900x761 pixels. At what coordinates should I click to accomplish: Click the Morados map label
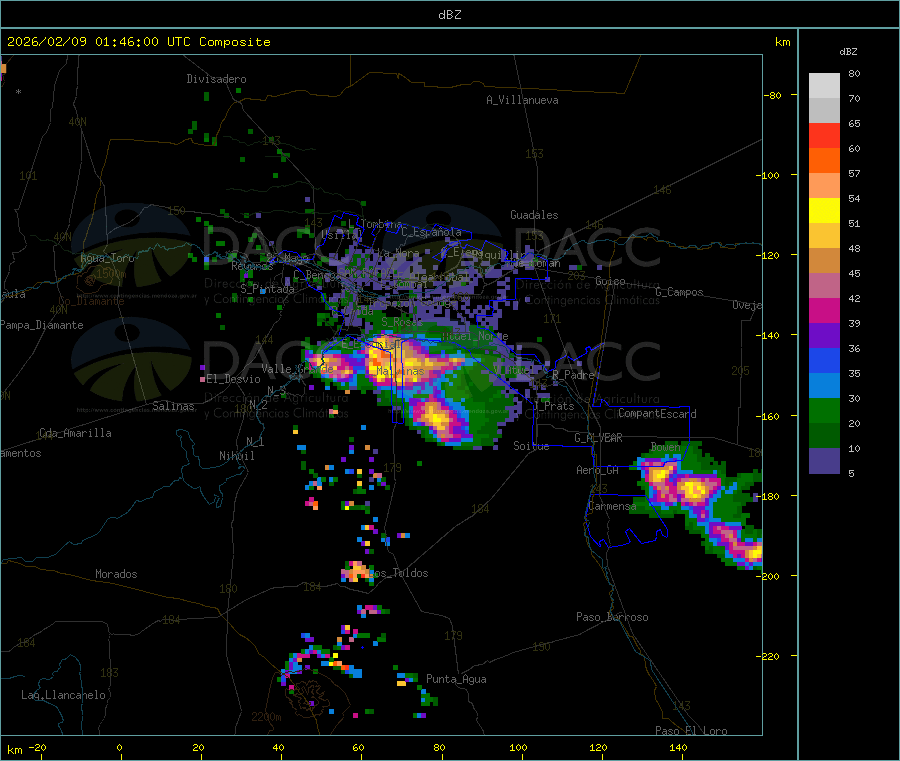pos(116,574)
